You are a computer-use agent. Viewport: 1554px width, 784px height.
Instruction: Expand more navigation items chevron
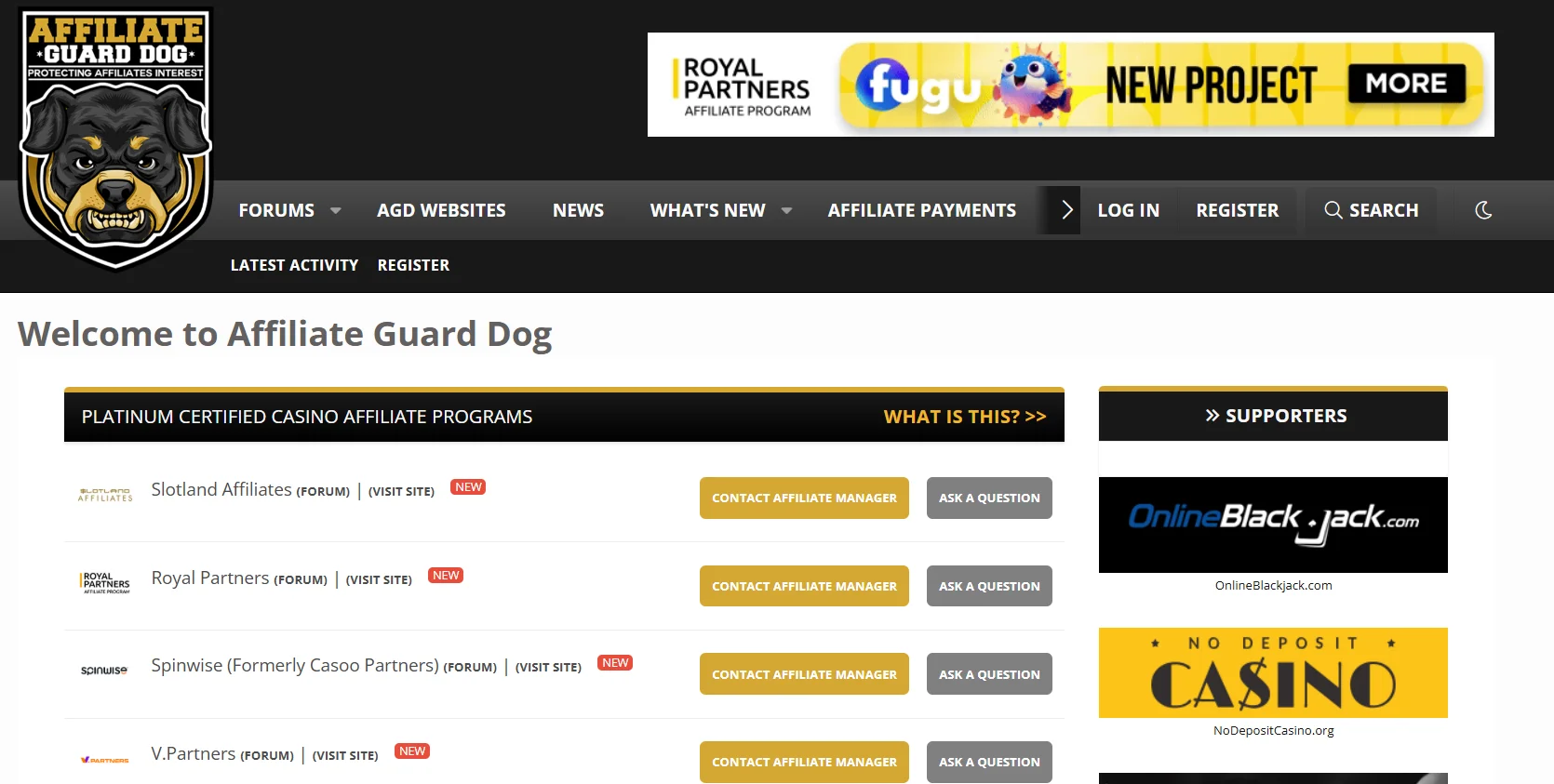click(x=1066, y=210)
